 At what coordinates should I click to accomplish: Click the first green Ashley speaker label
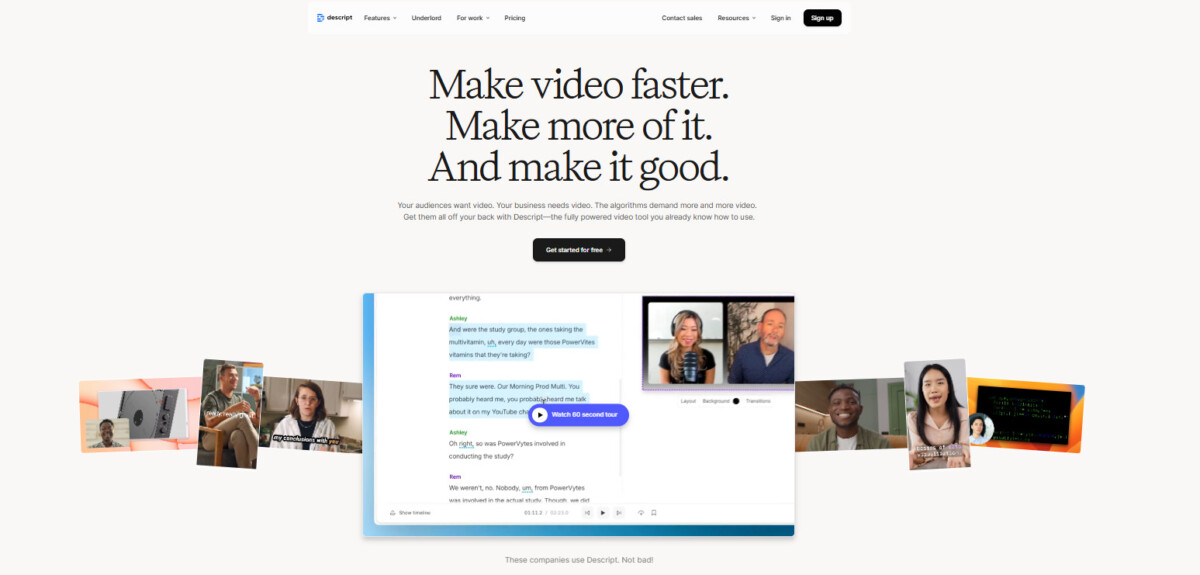click(x=458, y=318)
